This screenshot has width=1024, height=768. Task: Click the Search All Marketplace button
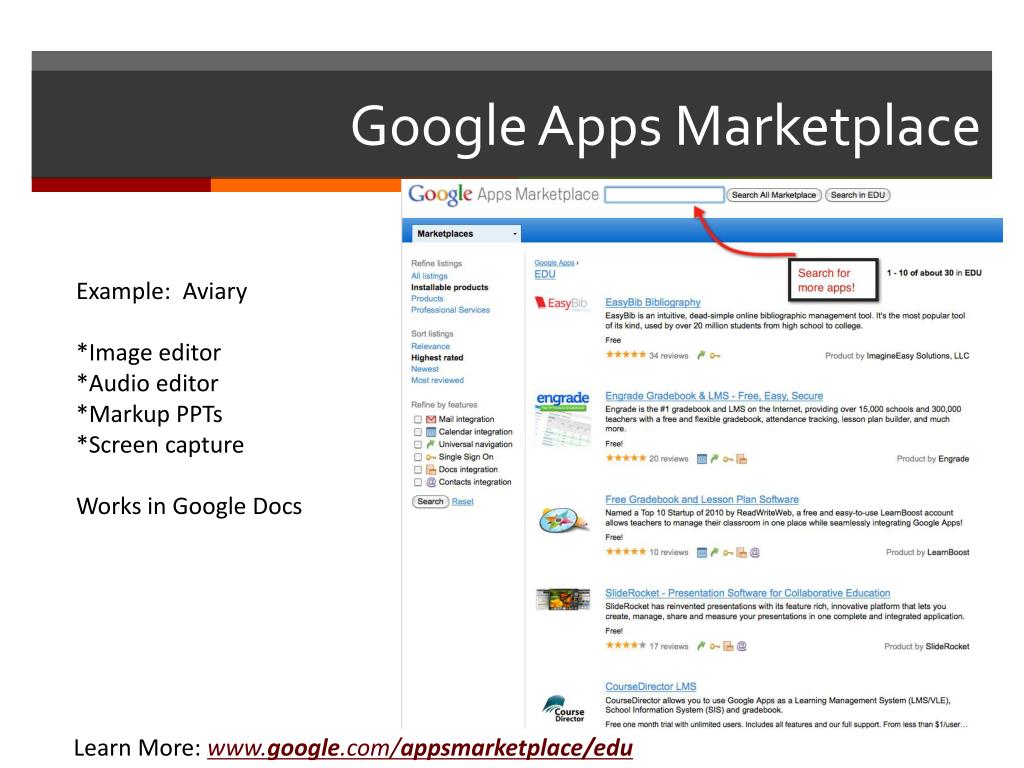(773, 195)
